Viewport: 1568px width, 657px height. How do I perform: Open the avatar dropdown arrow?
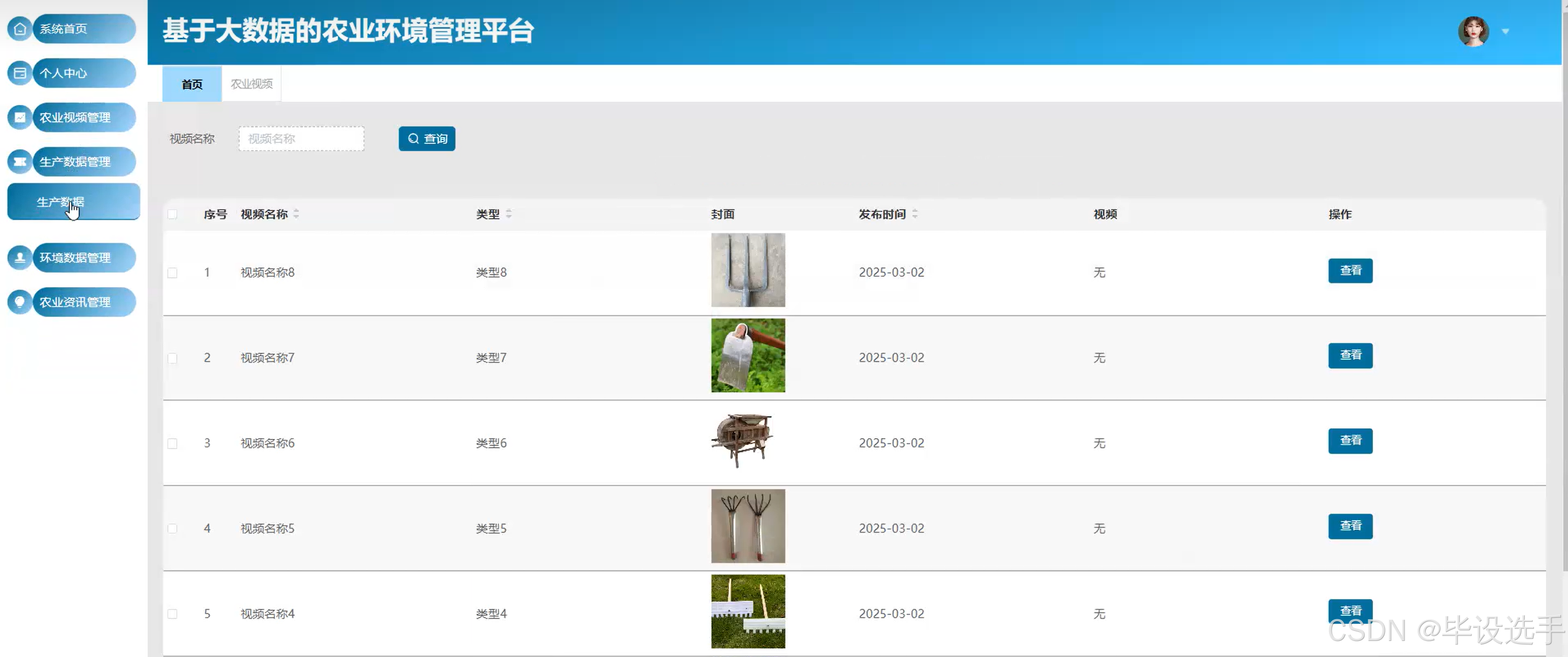click(1505, 31)
